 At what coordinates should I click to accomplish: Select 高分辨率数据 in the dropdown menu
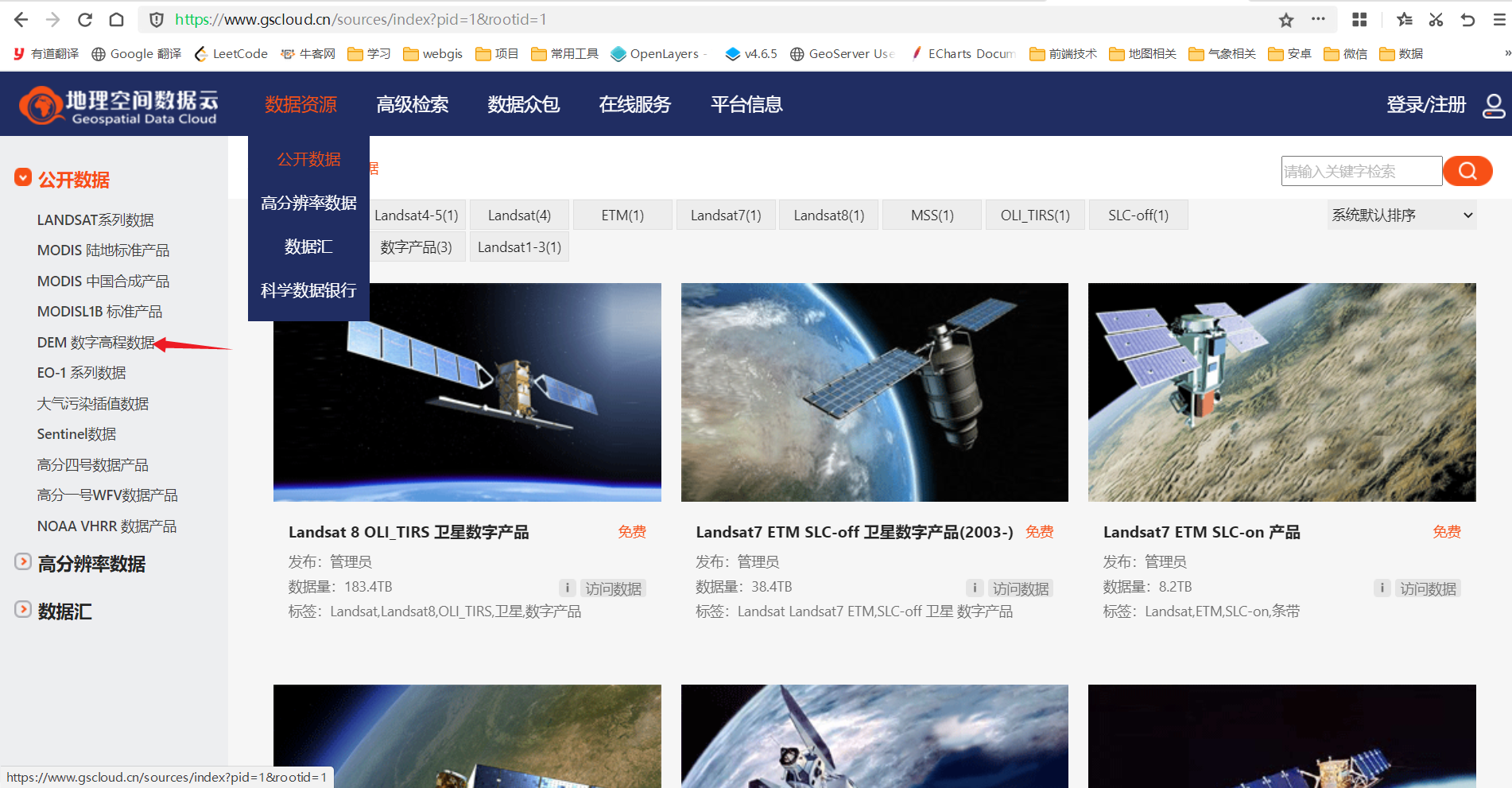308,203
